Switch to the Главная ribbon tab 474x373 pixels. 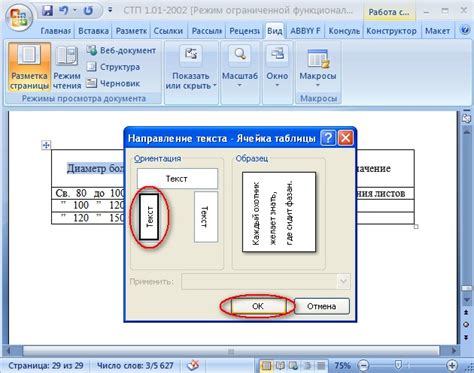coord(55,31)
